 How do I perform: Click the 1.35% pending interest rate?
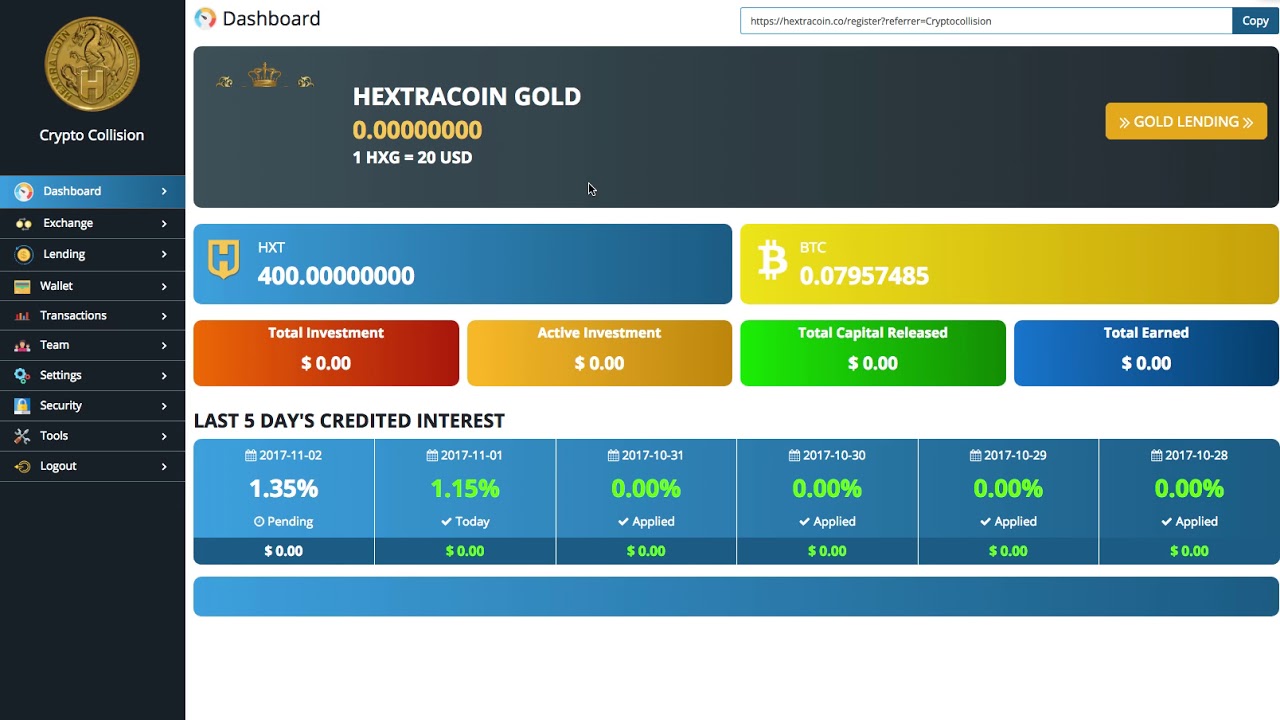pyautogui.click(x=283, y=489)
